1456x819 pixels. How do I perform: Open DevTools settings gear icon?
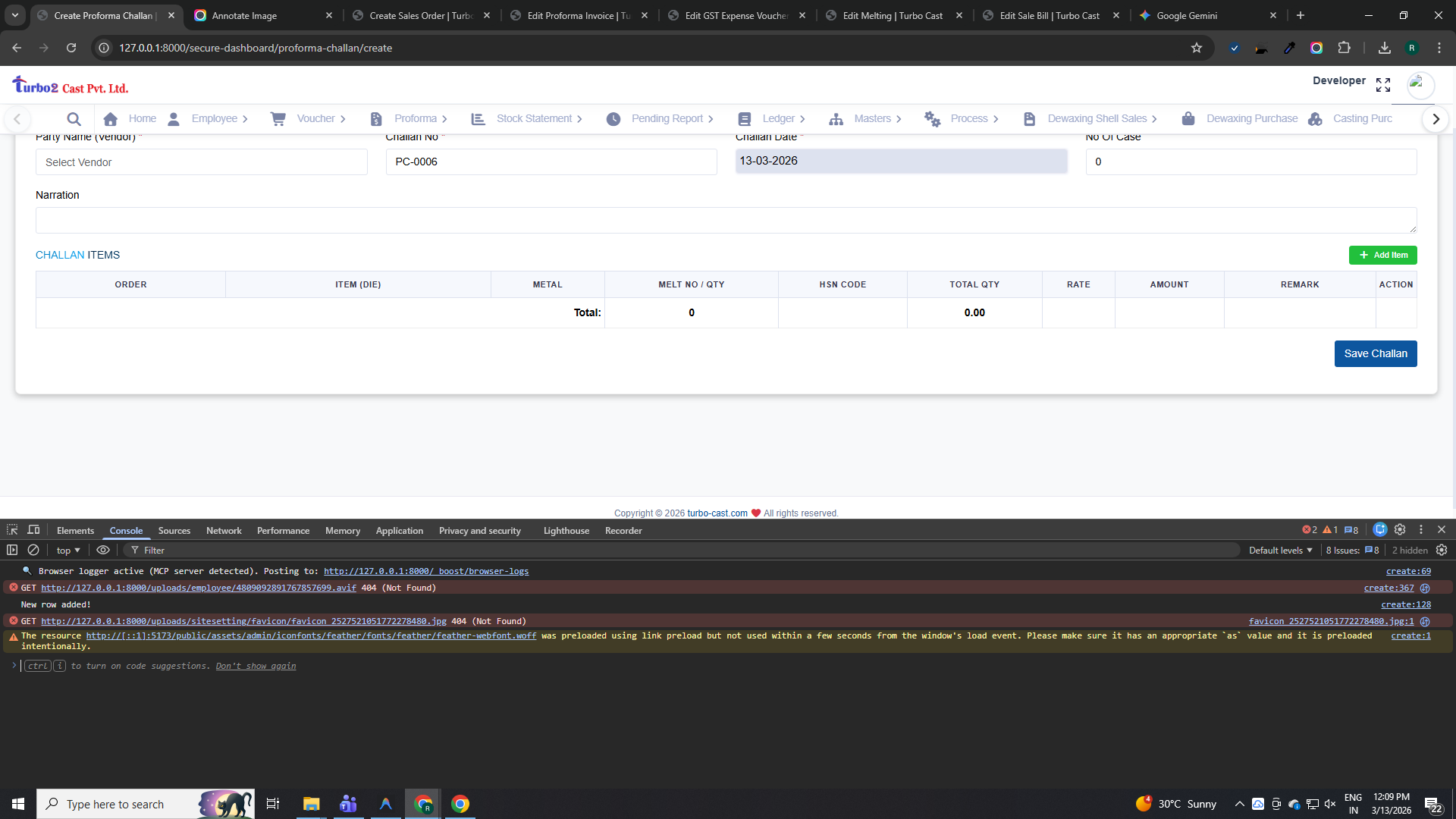pyautogui.click(x=1400, y=530)
